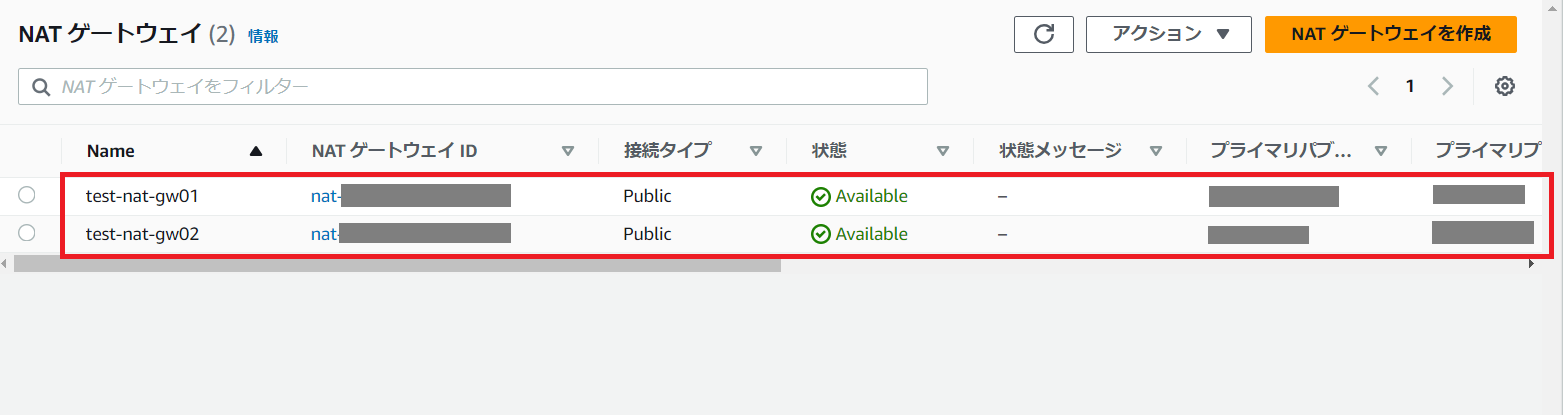Open the 情報 info link
1564x415 pixels.
[264, 36]
